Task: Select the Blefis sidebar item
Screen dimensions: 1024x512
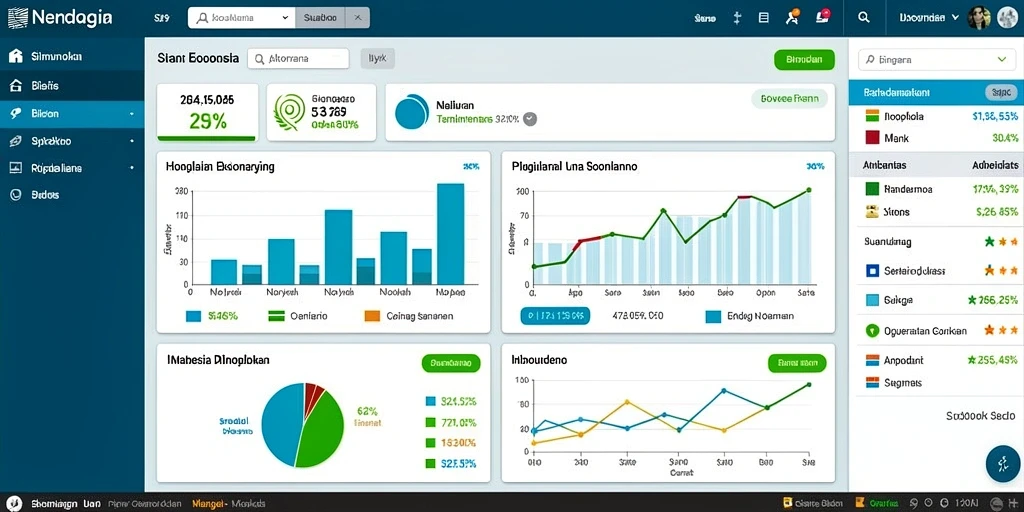Action: pos(72,85)
